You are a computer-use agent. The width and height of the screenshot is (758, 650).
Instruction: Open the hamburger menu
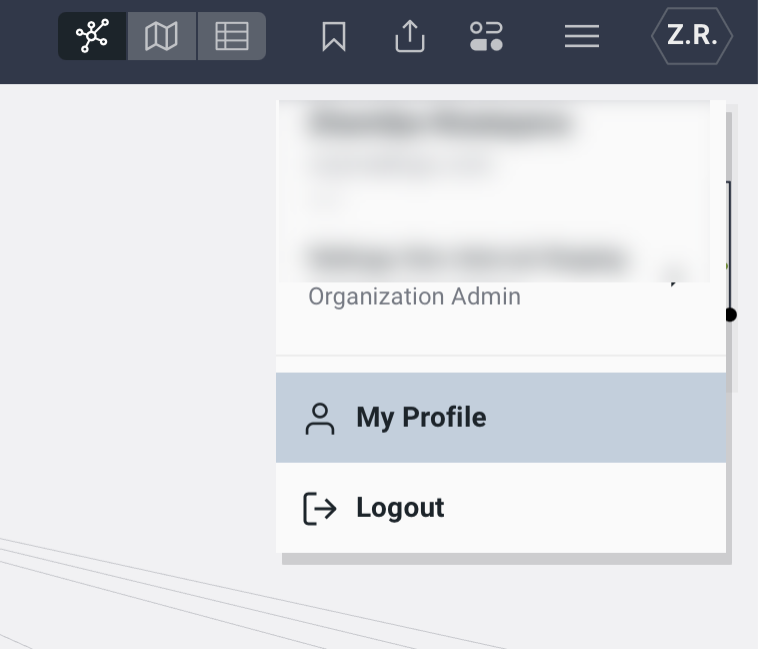tap(581, 37)
